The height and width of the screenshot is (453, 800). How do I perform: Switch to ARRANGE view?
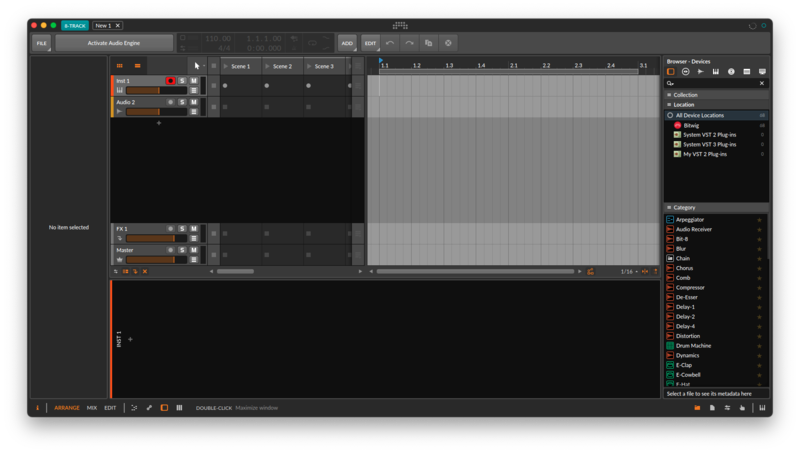point(67,408)
